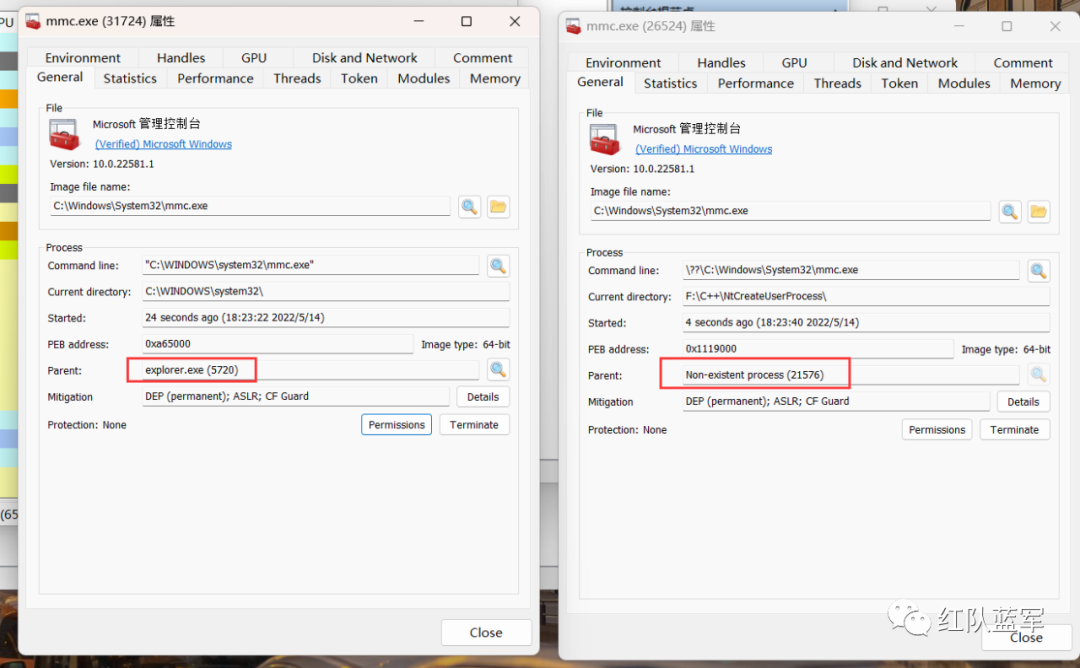1080x668 pixels.
Task: Open Comment tab in mmc.exe (26524) window
Action: tap(1023, 63)
